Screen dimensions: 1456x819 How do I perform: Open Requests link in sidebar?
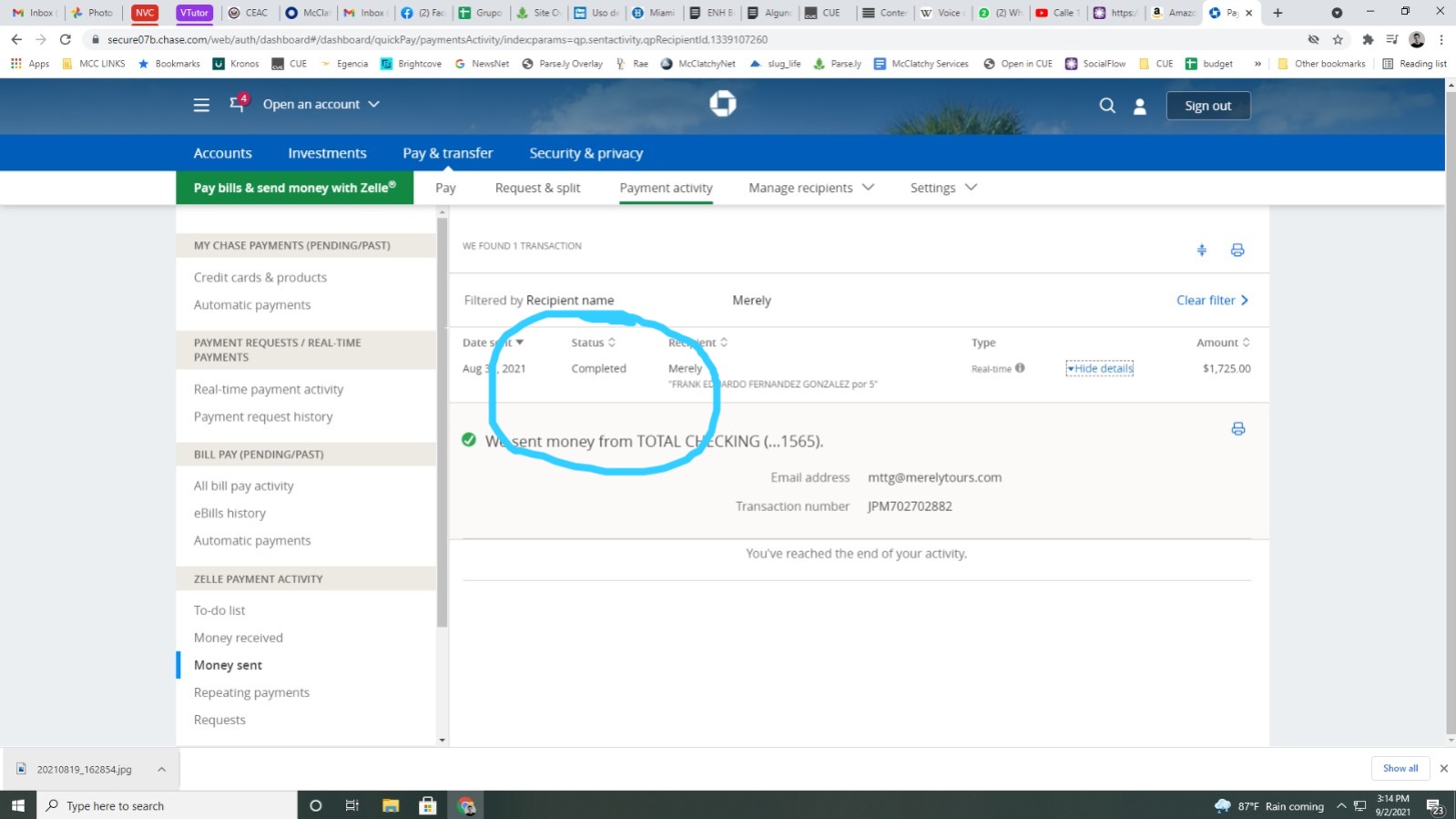tap(219, 720)
